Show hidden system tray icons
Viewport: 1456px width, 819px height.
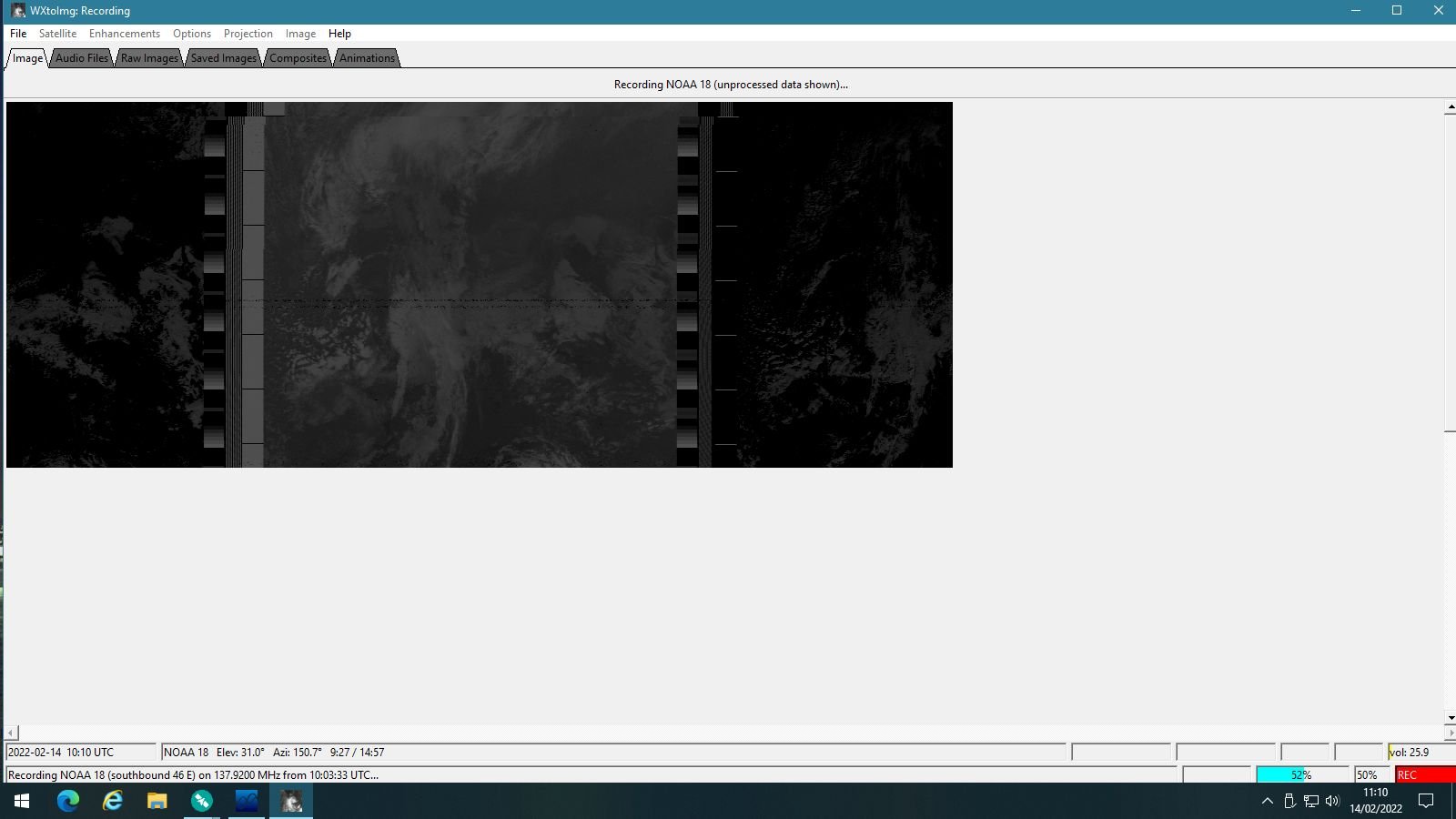[1268, 801]
